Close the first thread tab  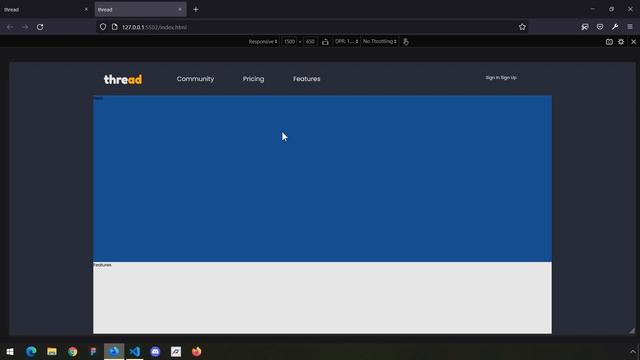click(86, 9)
